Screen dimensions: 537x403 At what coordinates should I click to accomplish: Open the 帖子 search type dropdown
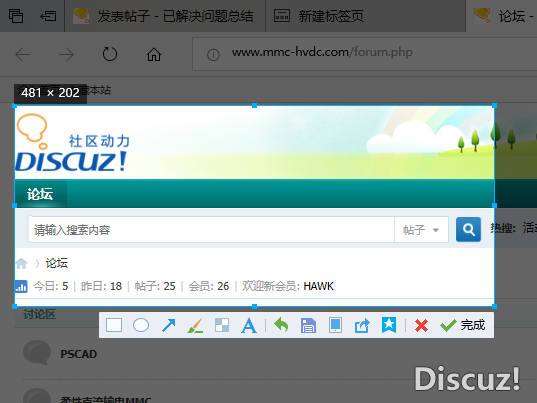(x=421, y=230)
